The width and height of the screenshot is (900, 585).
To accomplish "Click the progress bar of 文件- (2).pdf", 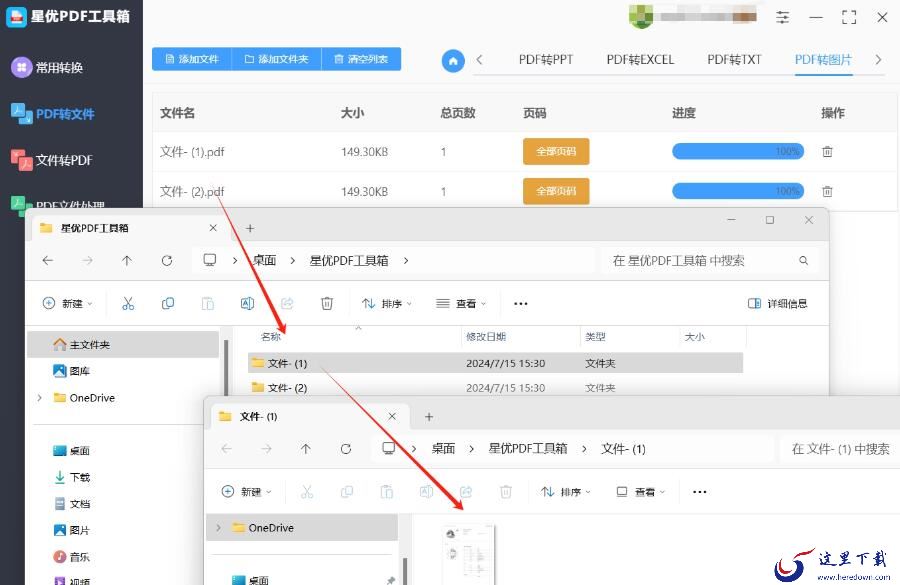I will (x=738, y=191).
